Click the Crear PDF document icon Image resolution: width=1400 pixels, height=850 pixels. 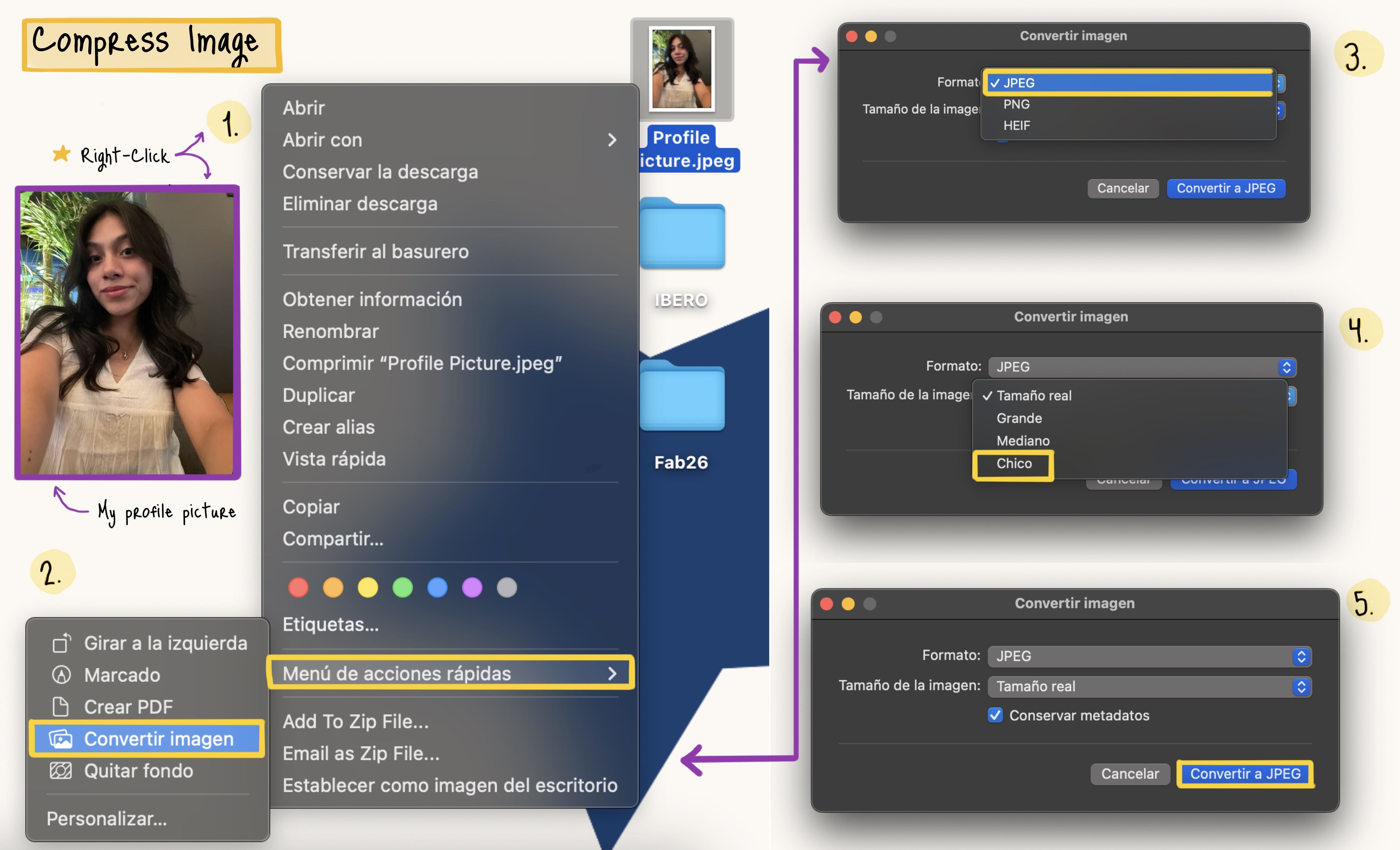coord(61,707)
